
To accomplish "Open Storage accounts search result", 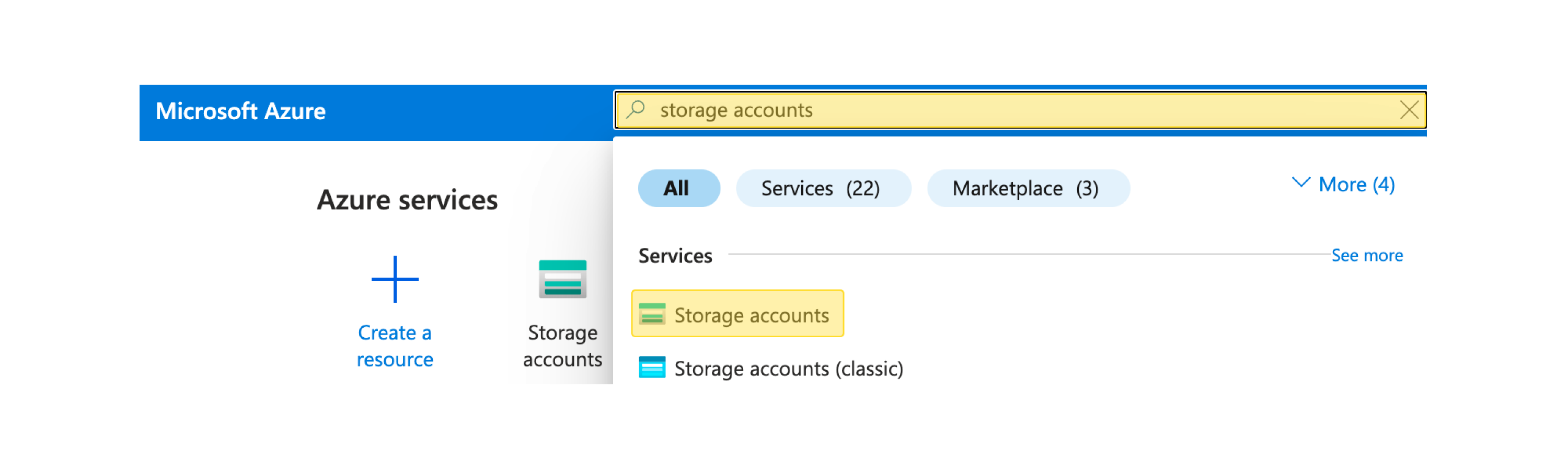I will pos(737,314).
